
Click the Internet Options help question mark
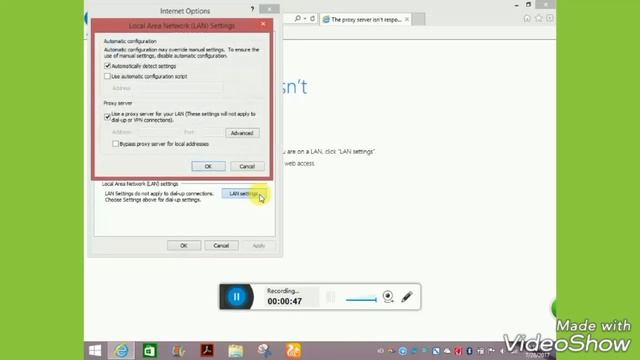point(252,9)
